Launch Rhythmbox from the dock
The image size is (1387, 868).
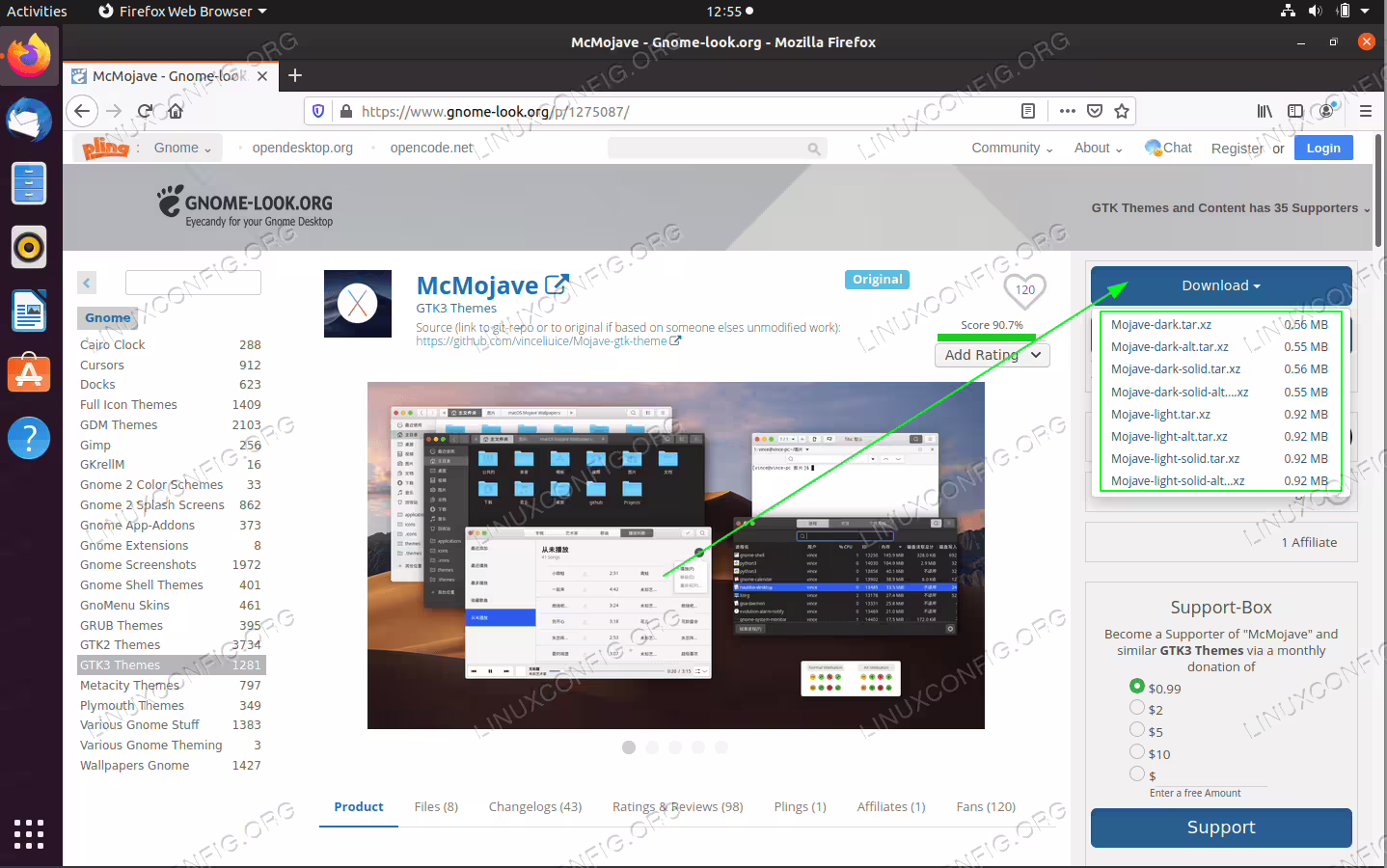(29, 248)
